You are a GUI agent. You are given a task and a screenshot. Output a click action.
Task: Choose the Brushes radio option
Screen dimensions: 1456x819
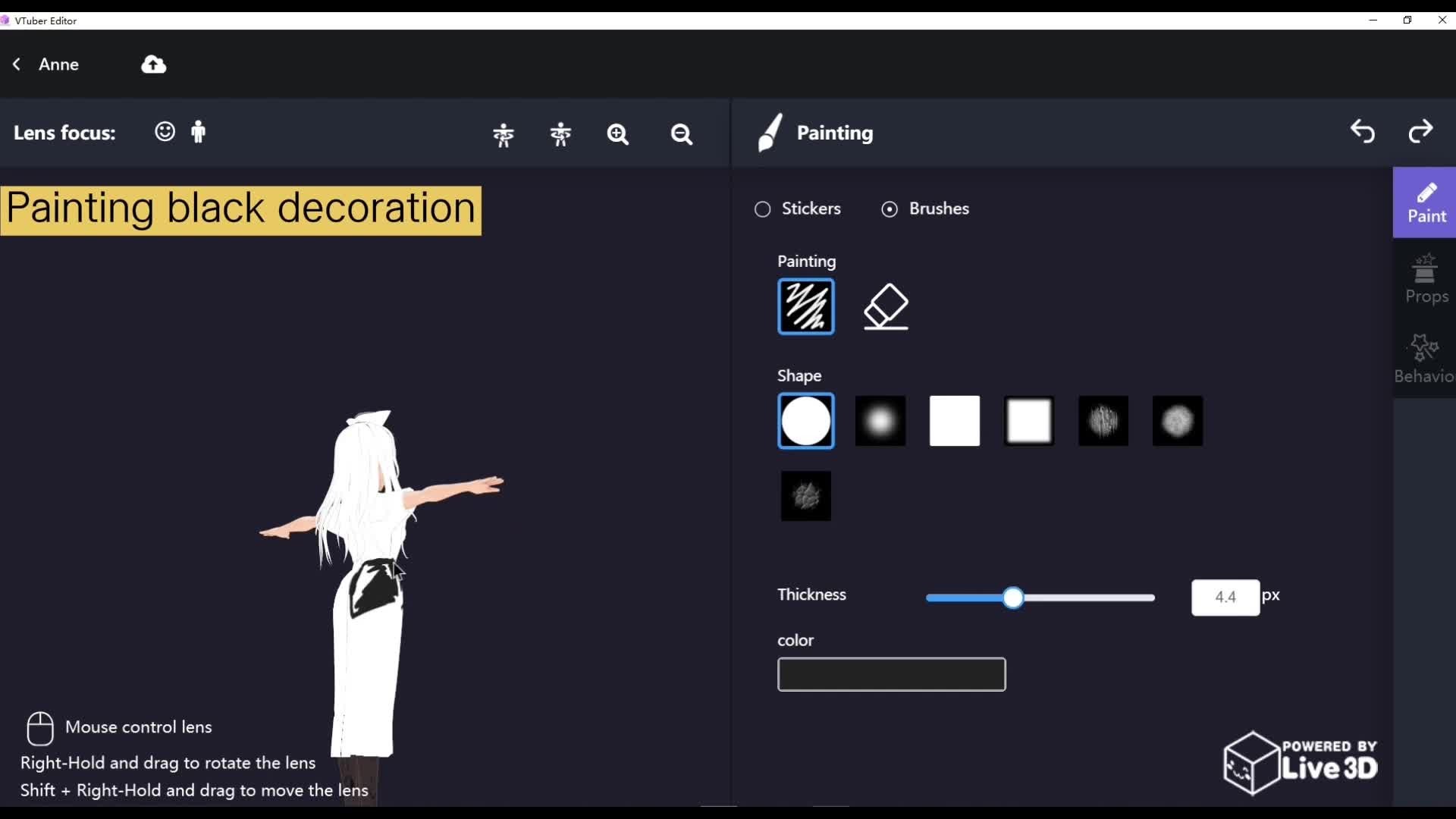[x=890, y=209]
